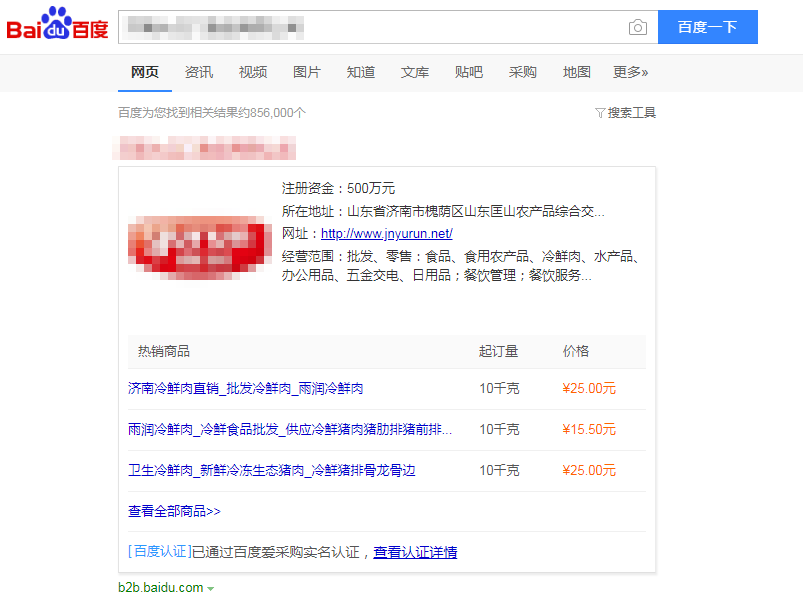Screen dimensions: 803x611
Task: Switch to the 地图 tab
Action: click(x=577, y=72)
